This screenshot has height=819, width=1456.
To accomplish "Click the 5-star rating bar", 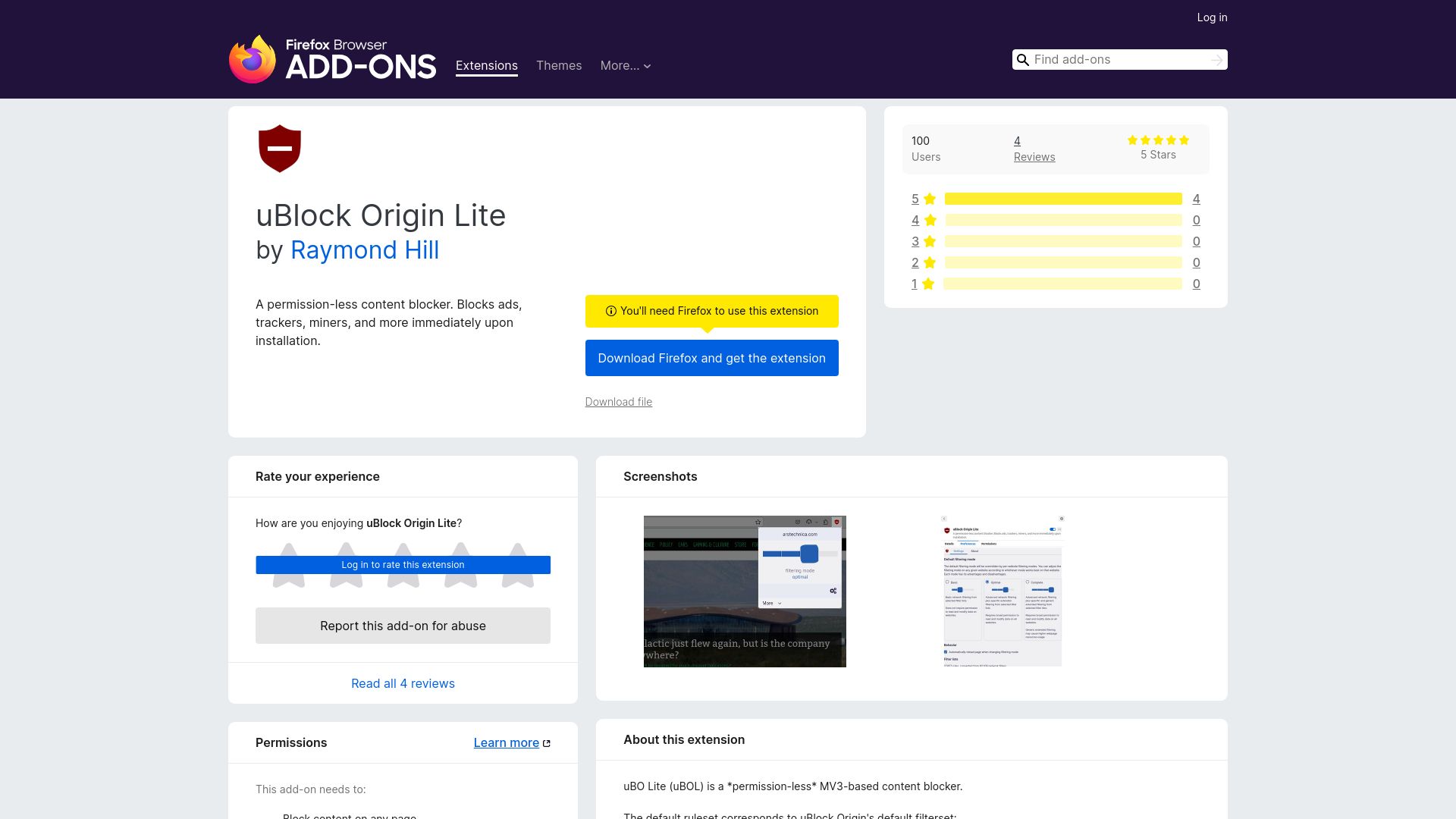I will point(1063,199).
